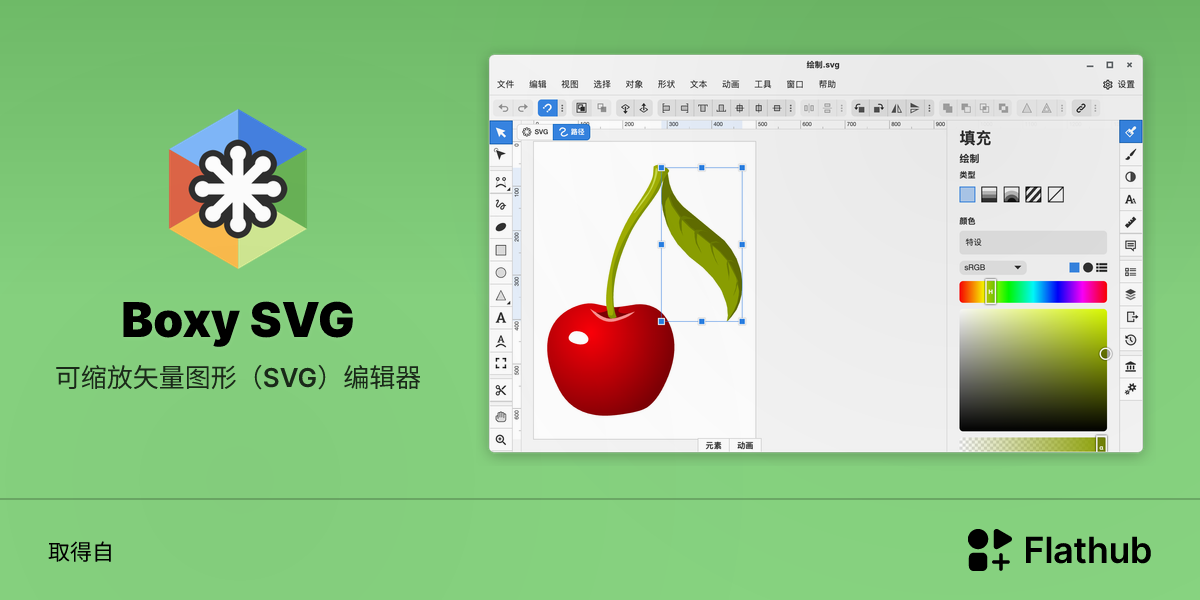Pick the Rectangle shape tool
1200x600 pixels.
click(x=501, y=250)
